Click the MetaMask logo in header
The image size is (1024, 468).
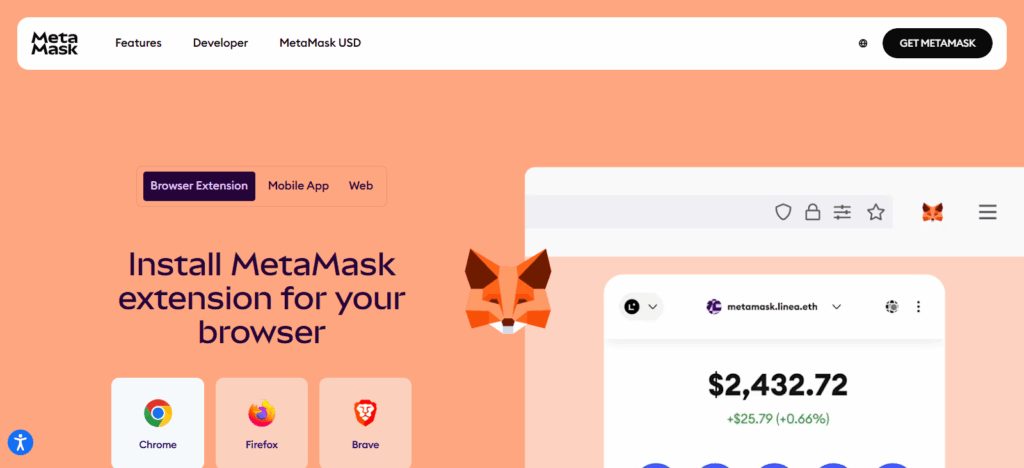pyautogui.click(x=55, y=43)
